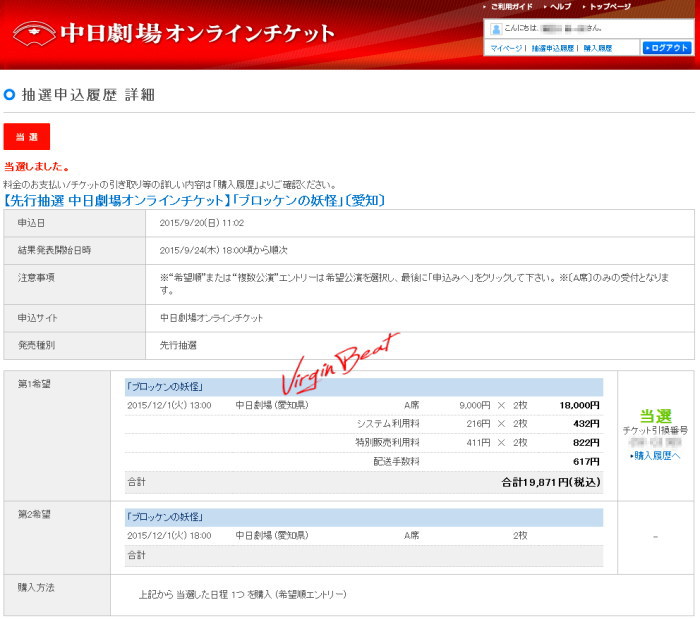Click the 9,000円 unit price

(475, 406)
